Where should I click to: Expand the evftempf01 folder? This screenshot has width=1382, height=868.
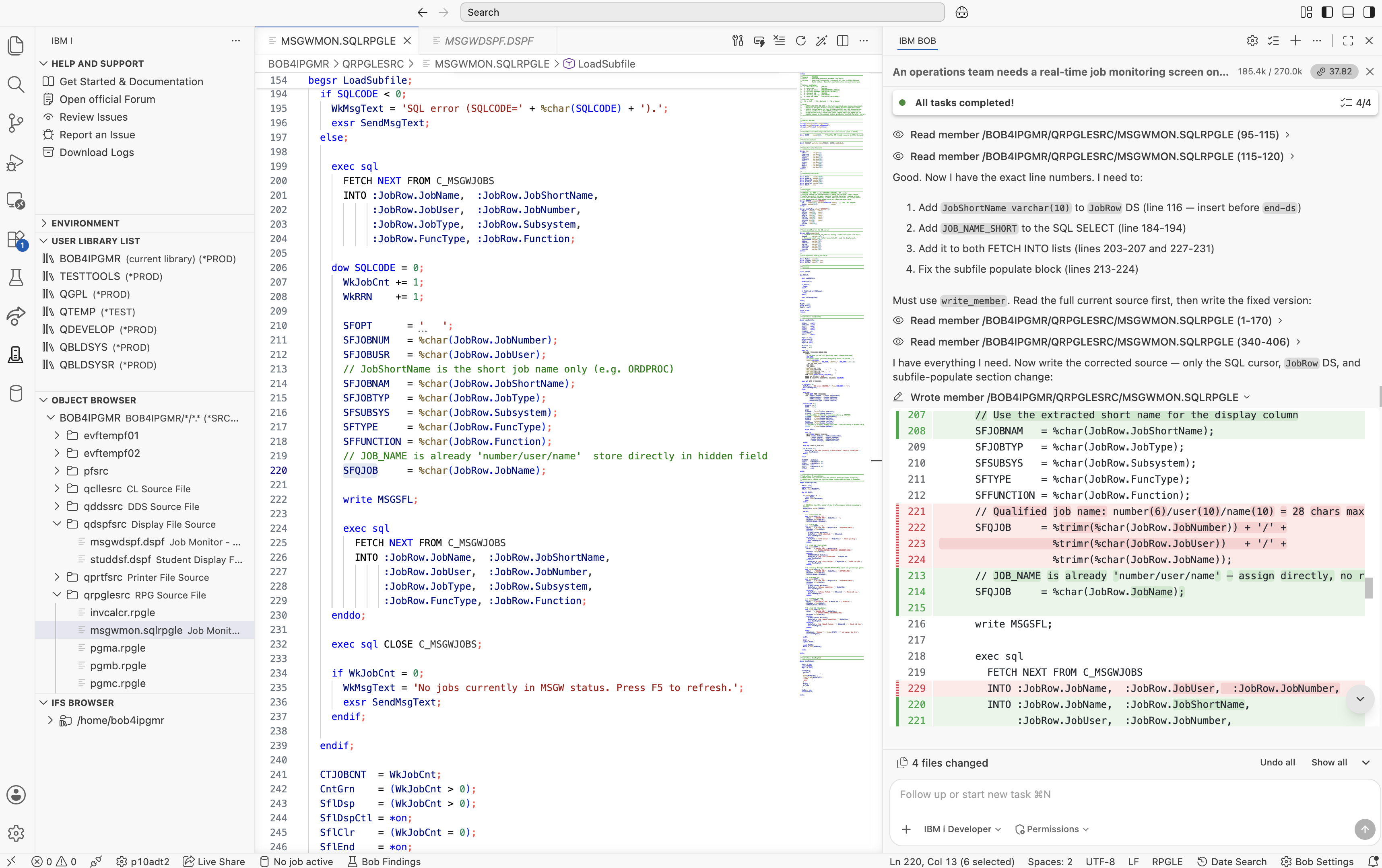click(x=56, y=436)
